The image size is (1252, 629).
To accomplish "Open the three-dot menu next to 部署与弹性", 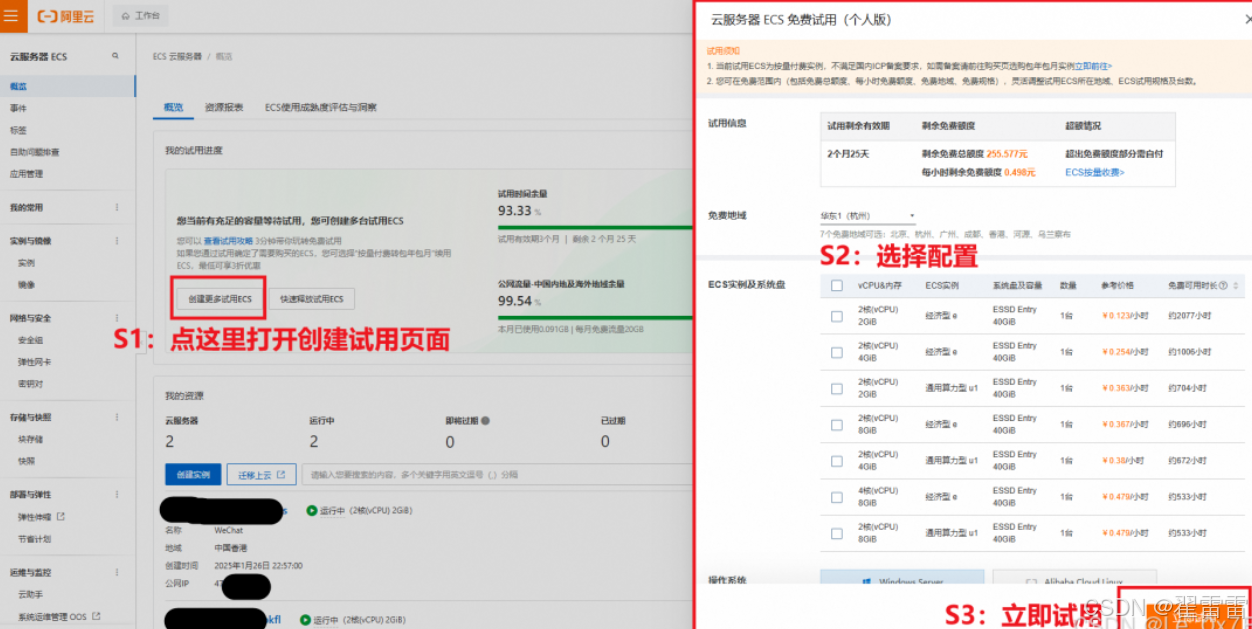I will [x=116, y=494].
